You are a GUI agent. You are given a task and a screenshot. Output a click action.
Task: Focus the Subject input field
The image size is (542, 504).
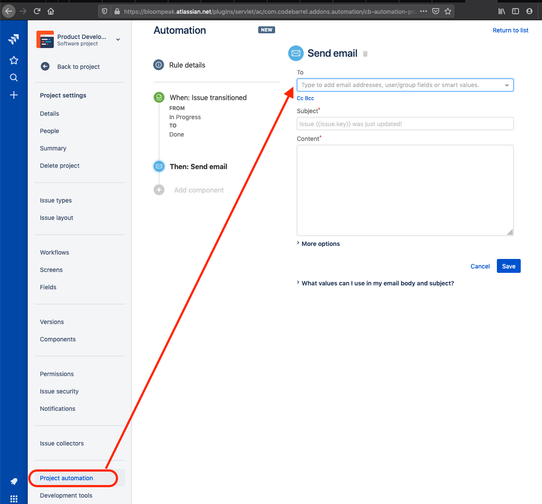click(x=405, y=124)
